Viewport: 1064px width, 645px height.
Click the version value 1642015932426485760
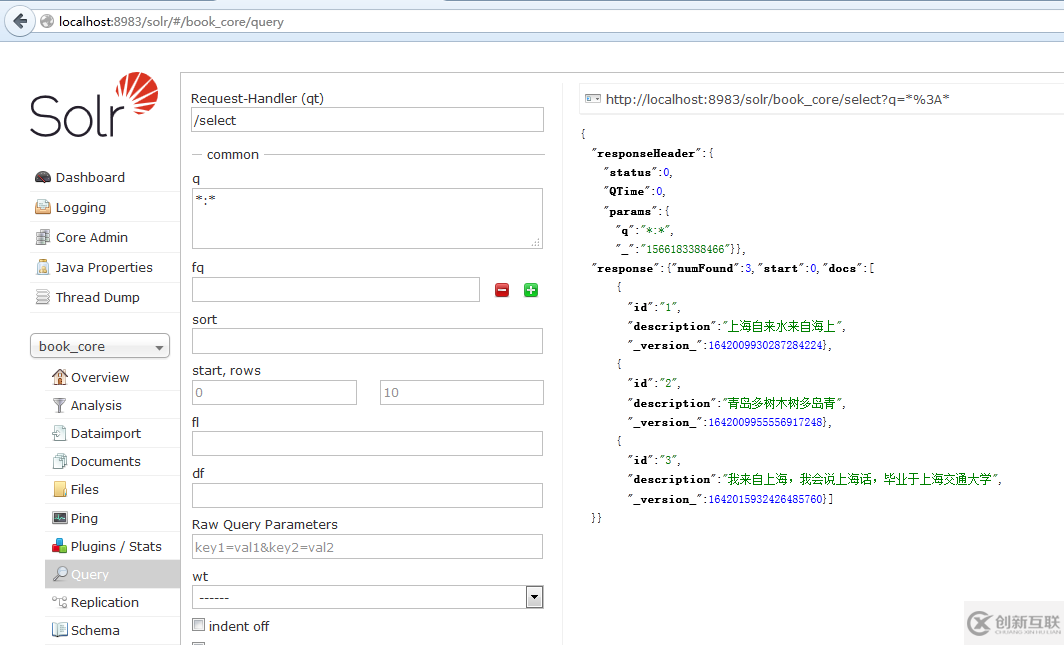tap(766, 499)
